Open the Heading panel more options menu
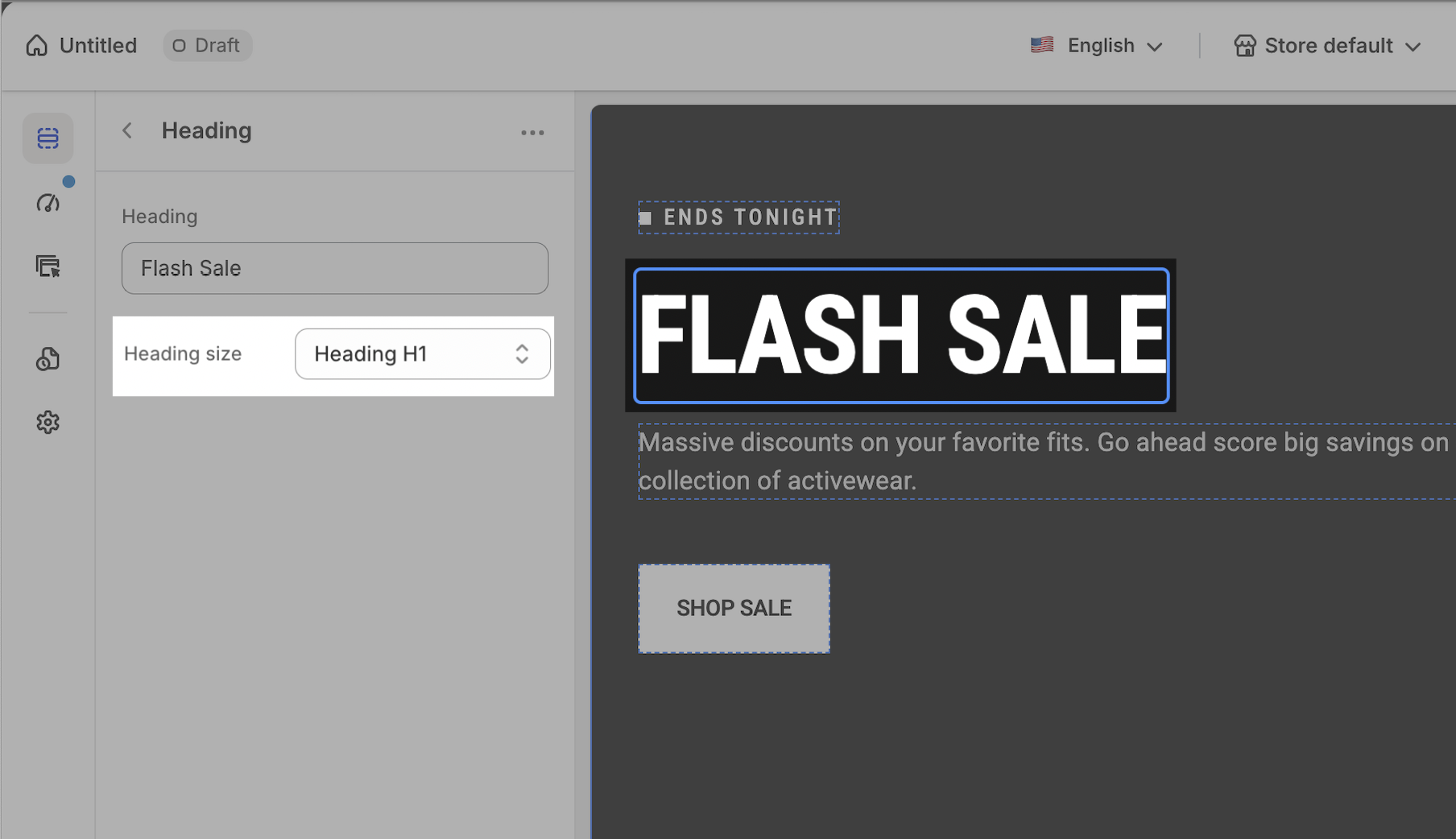Screen dimensions: 1456x839 (x=532, y=133)
